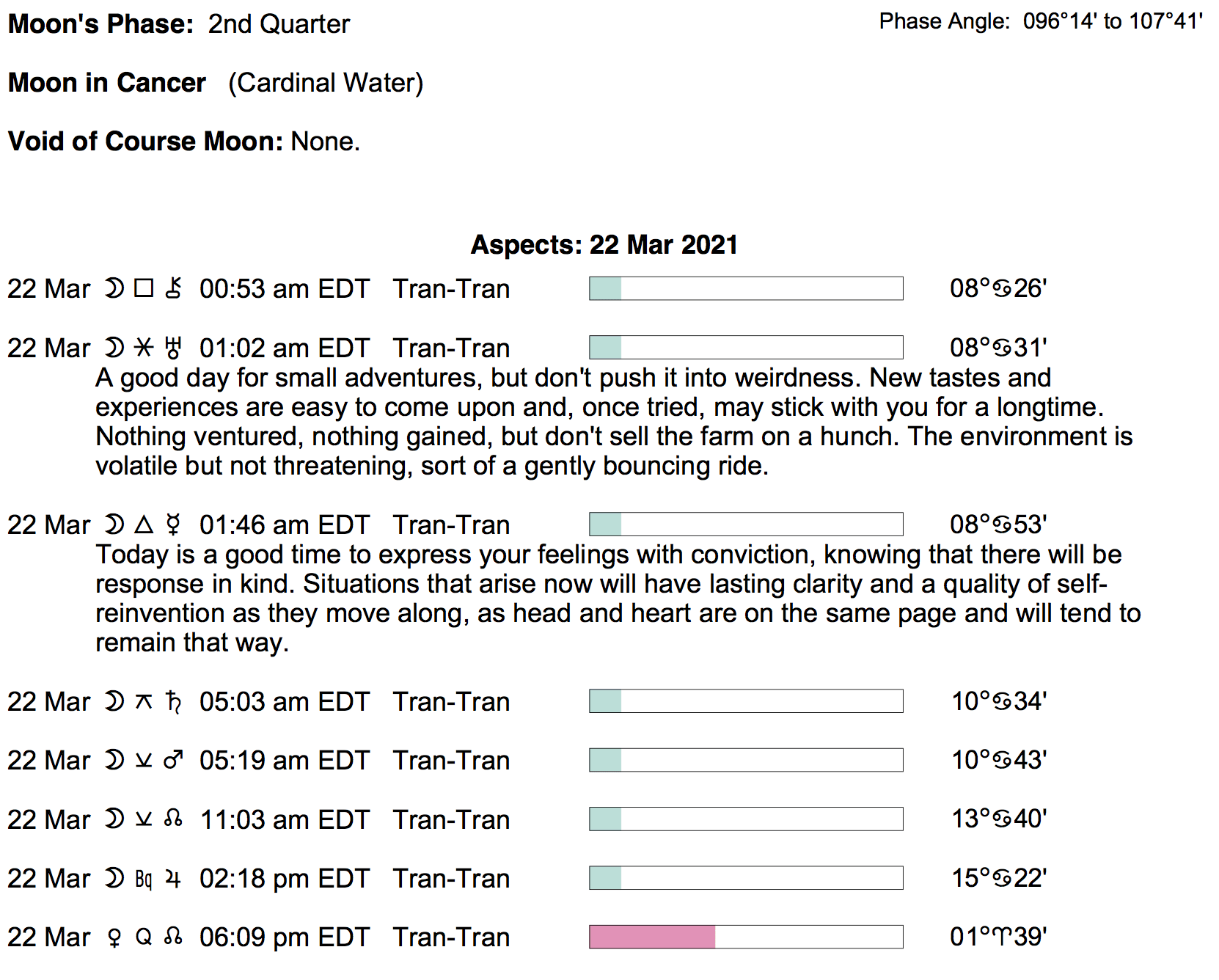
Task: Click the Uranus glyph in the 01:02 am aspect
Action: tap(173, 348)
